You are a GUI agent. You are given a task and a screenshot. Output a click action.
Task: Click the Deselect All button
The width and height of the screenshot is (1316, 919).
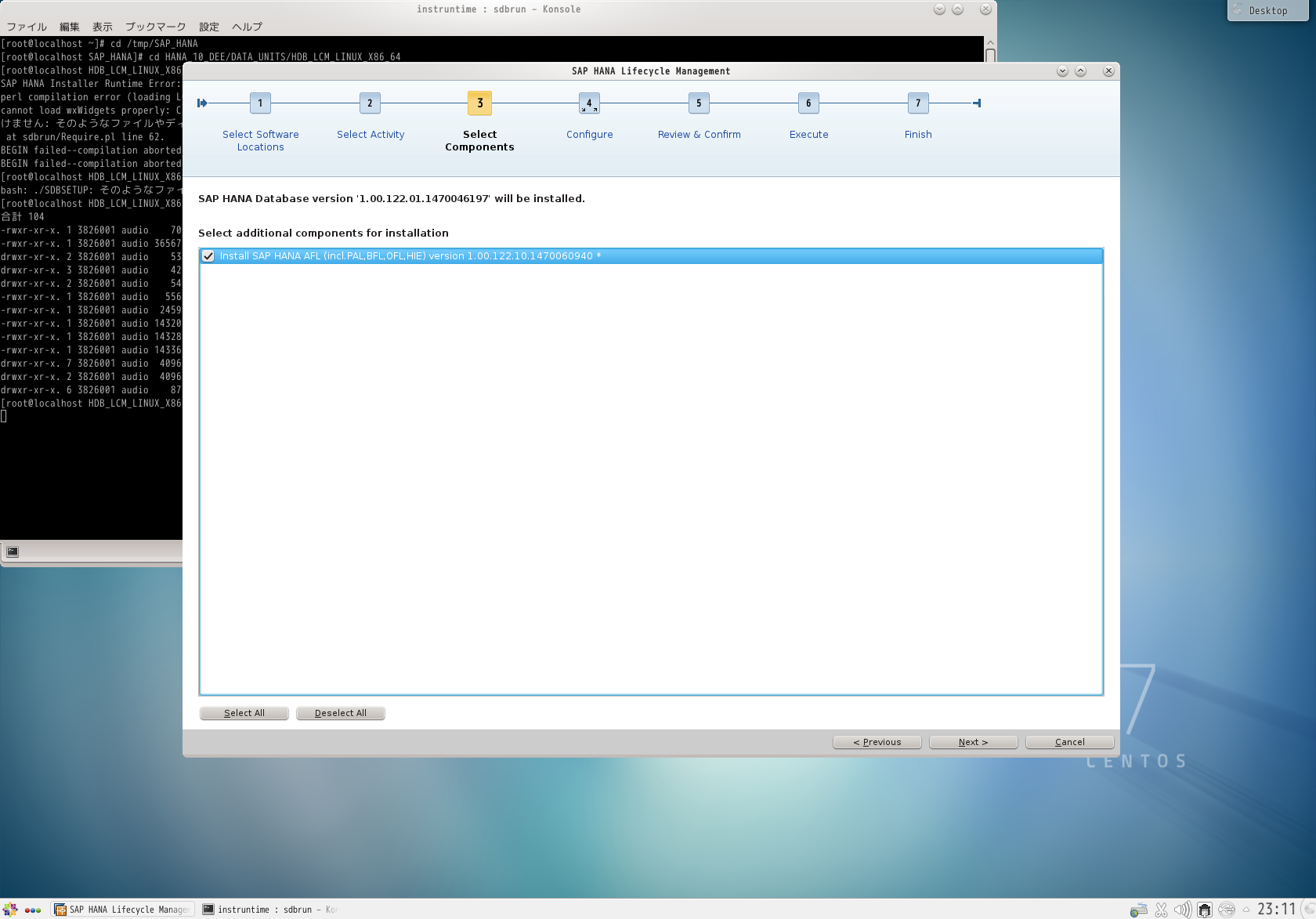tap(341, 713)
